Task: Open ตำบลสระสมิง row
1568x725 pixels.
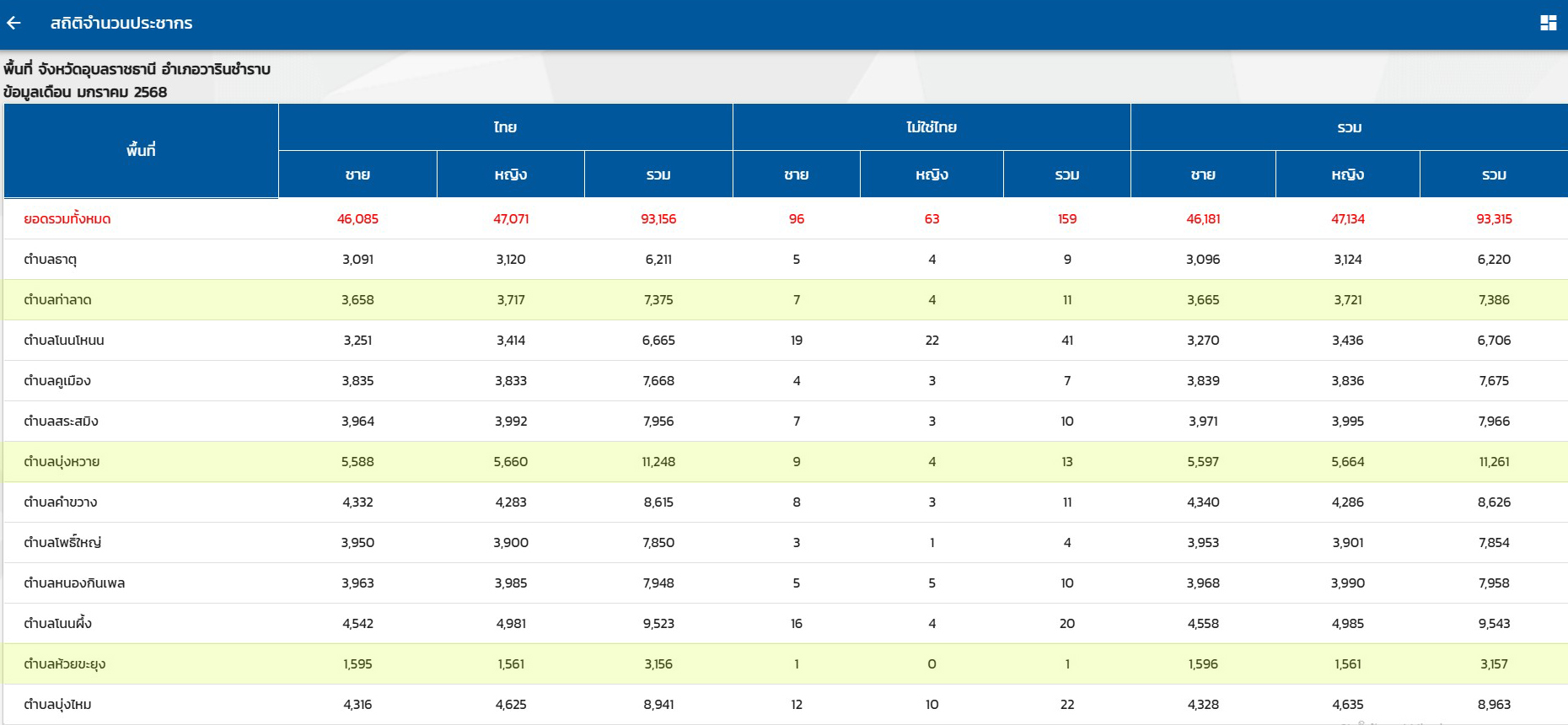Action: pyautogui.click(x=61, y=422)
